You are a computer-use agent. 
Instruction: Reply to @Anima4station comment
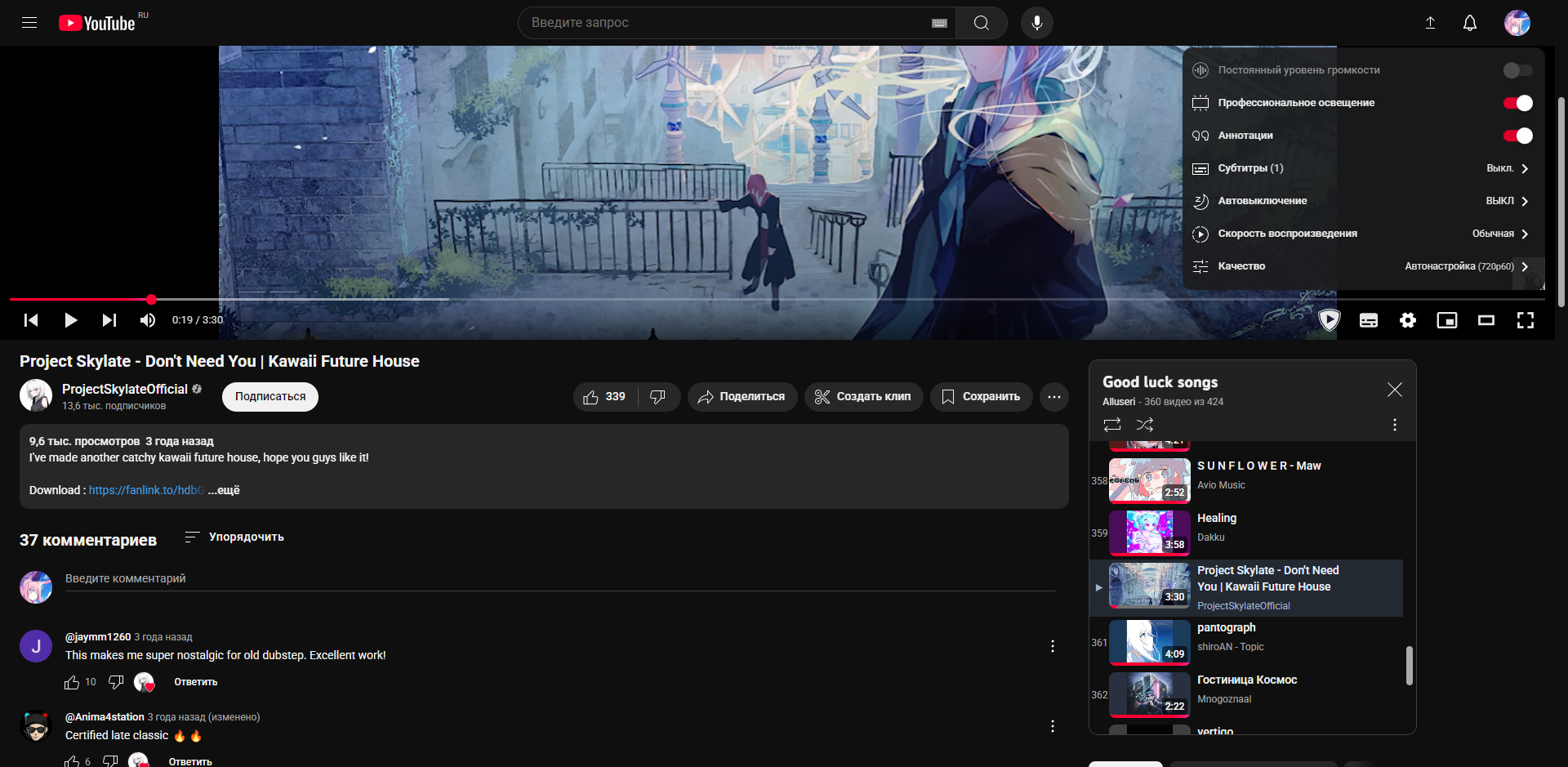190,761
